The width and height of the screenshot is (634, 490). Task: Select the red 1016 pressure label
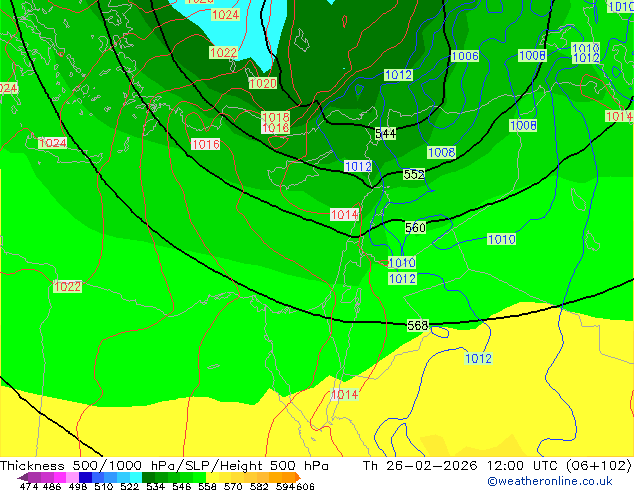(205, 144)
